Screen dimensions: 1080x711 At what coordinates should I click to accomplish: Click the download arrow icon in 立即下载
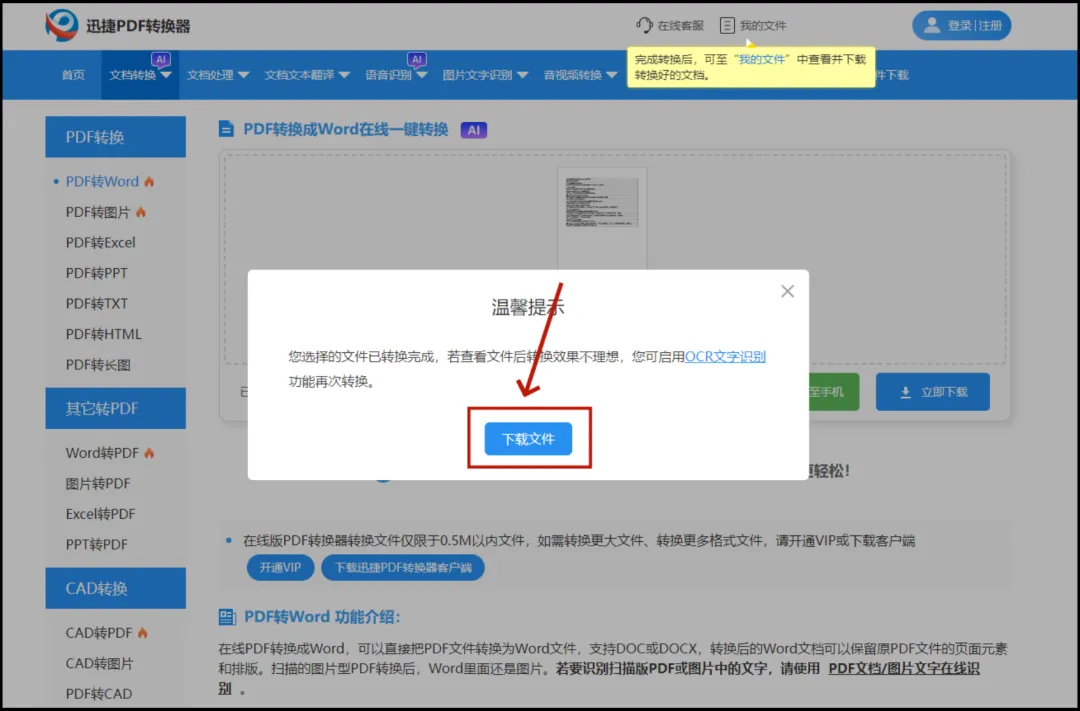click(x=906, y=392)
